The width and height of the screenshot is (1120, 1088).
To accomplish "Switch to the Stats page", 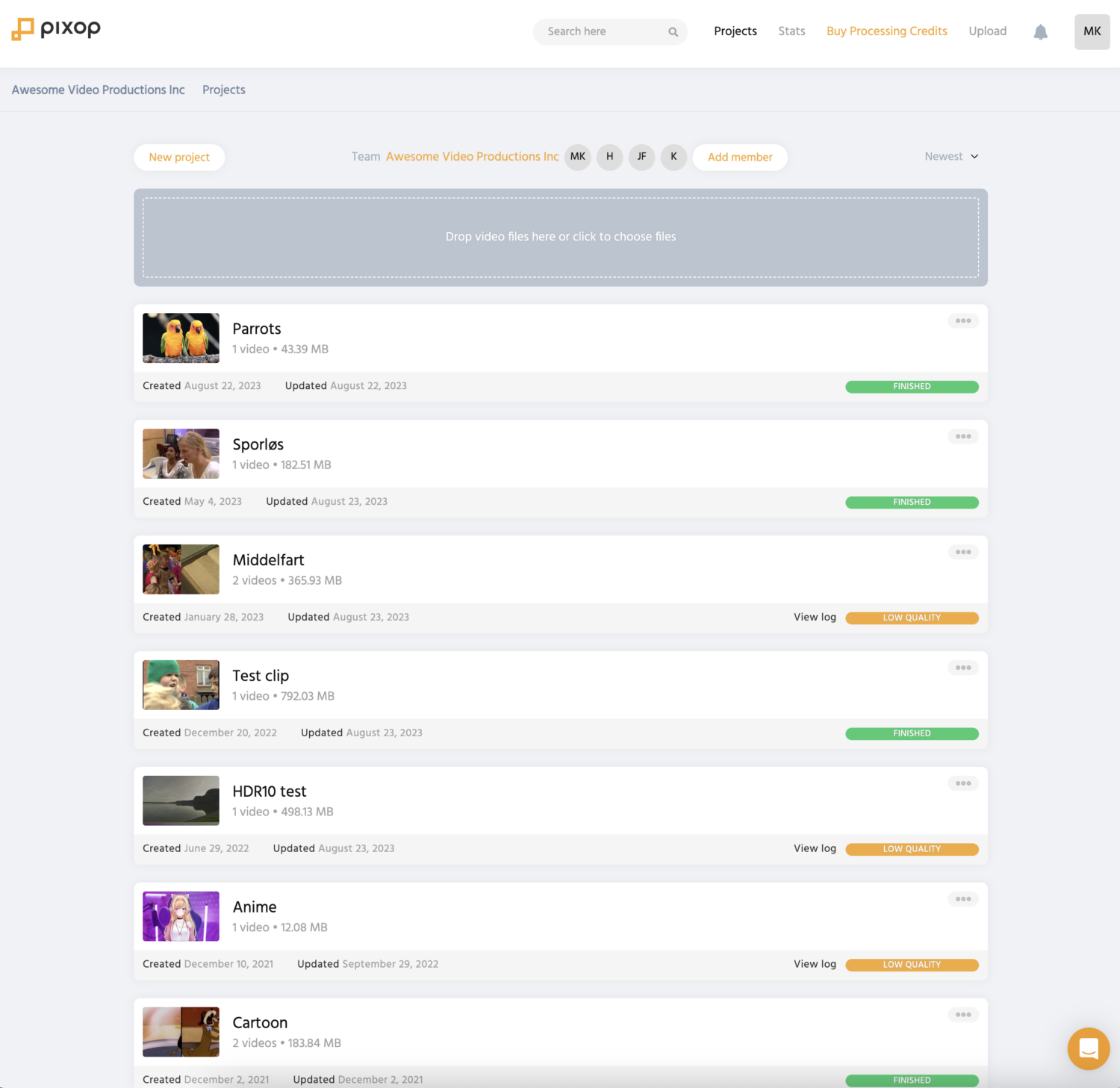I will point(791,31).
